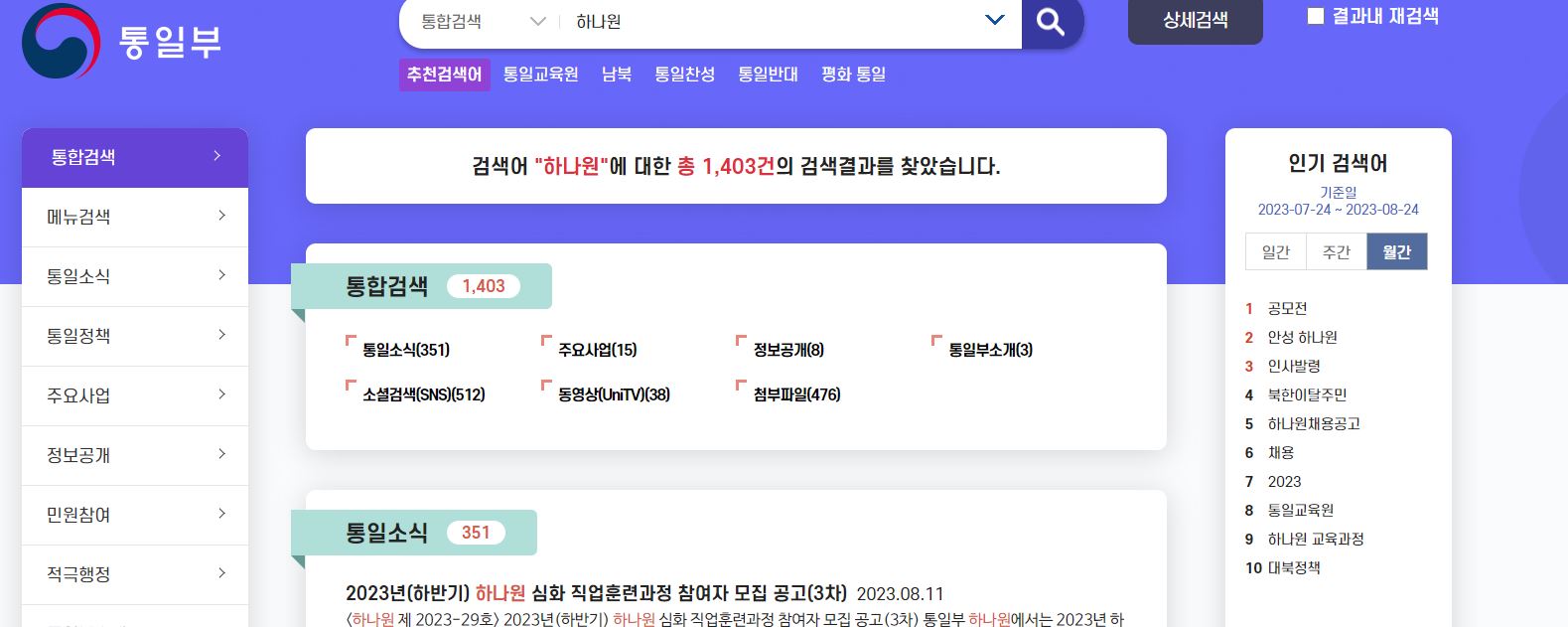
Task: Select 통합검색 in the left sidebar
Action: click(135, 157)
